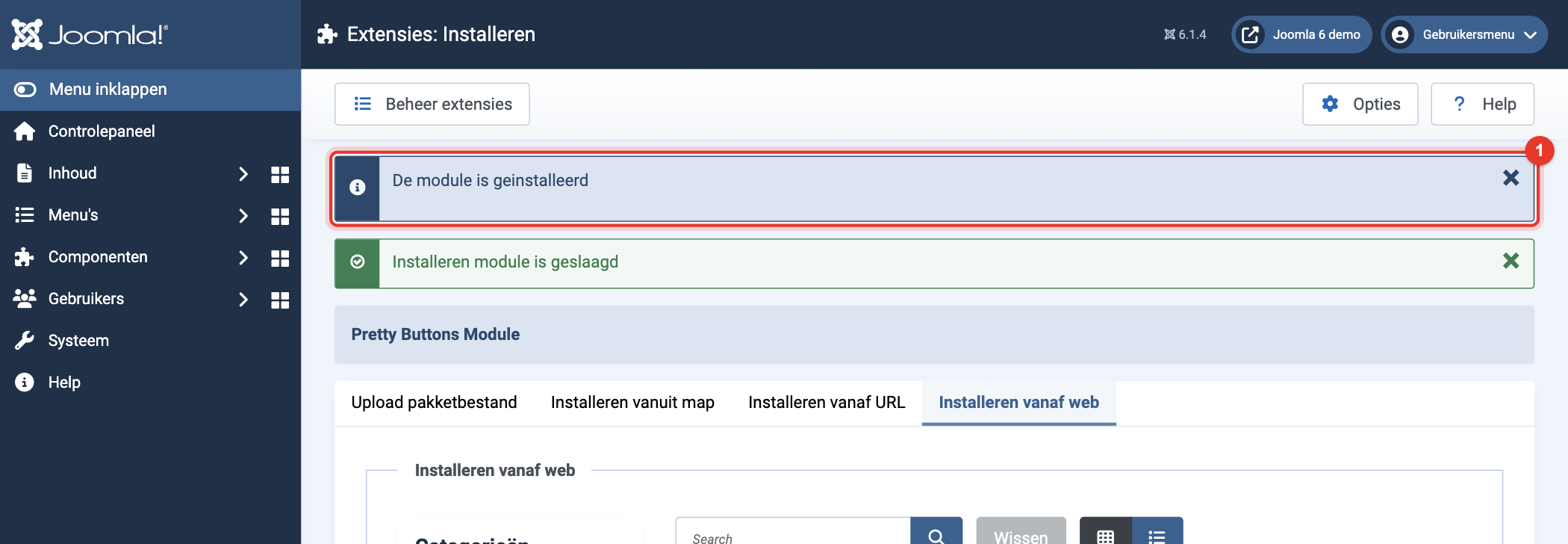Image resolution: width=1568 pixels, height=544 pixels.
Task: Expand the Componenten submenu chevron
Action: pos(243,258)
